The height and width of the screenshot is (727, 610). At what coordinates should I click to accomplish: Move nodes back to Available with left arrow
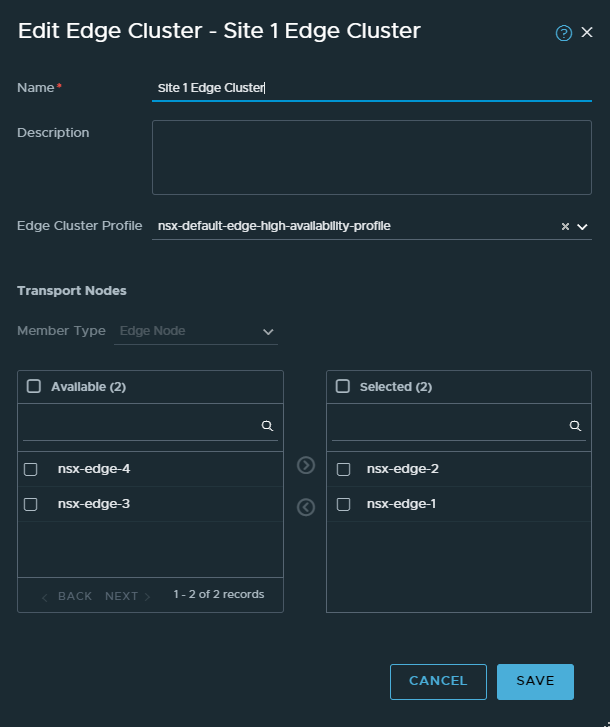click(306, 507)
